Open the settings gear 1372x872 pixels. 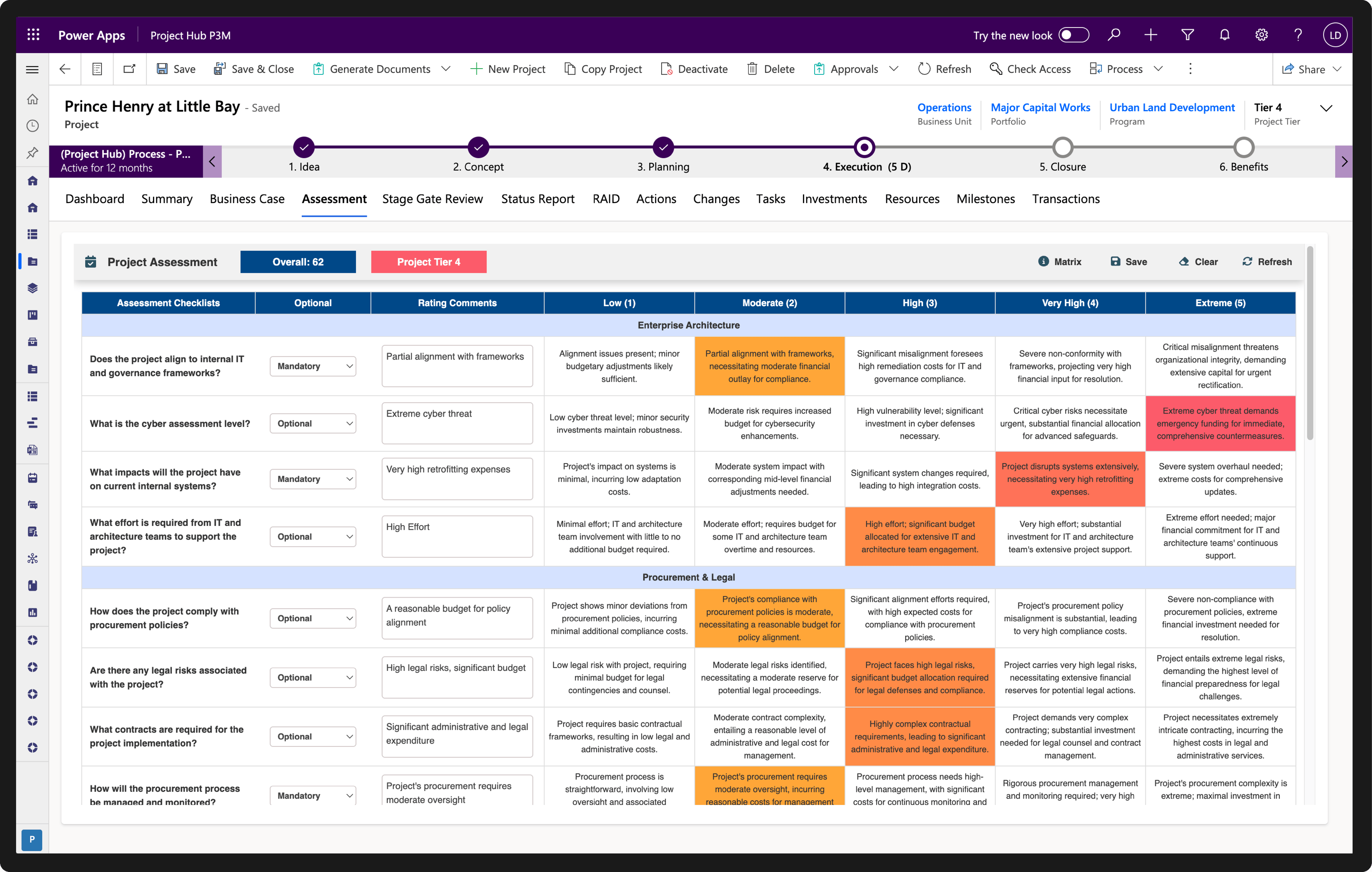click(x=1261, y=35)
